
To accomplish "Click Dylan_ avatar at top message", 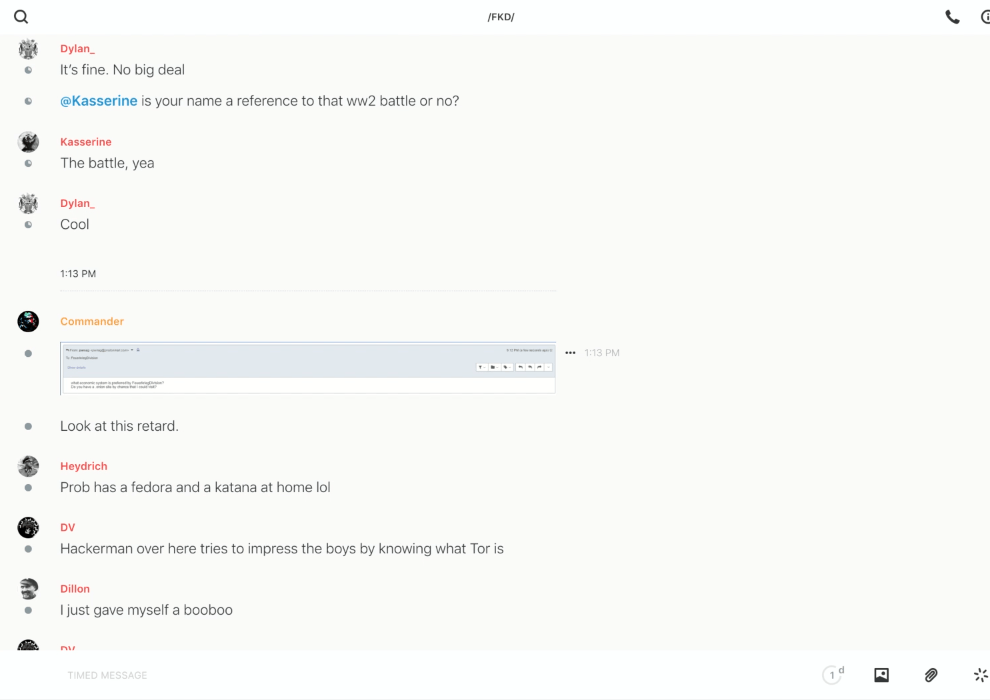I will coord(28,49).
